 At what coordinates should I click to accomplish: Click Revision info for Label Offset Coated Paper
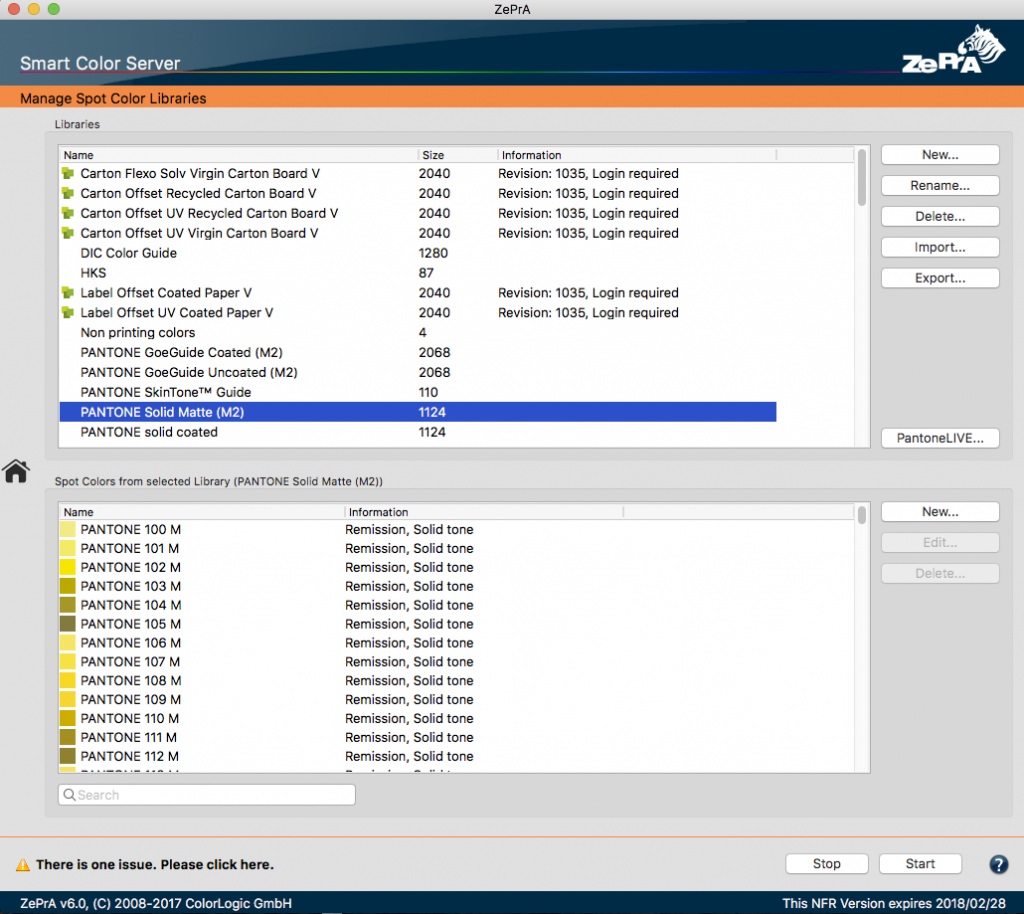pos(588,293)
